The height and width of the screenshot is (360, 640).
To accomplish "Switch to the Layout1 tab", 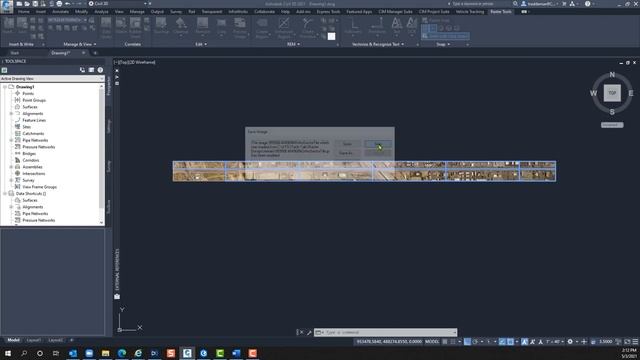I will 34,340.
